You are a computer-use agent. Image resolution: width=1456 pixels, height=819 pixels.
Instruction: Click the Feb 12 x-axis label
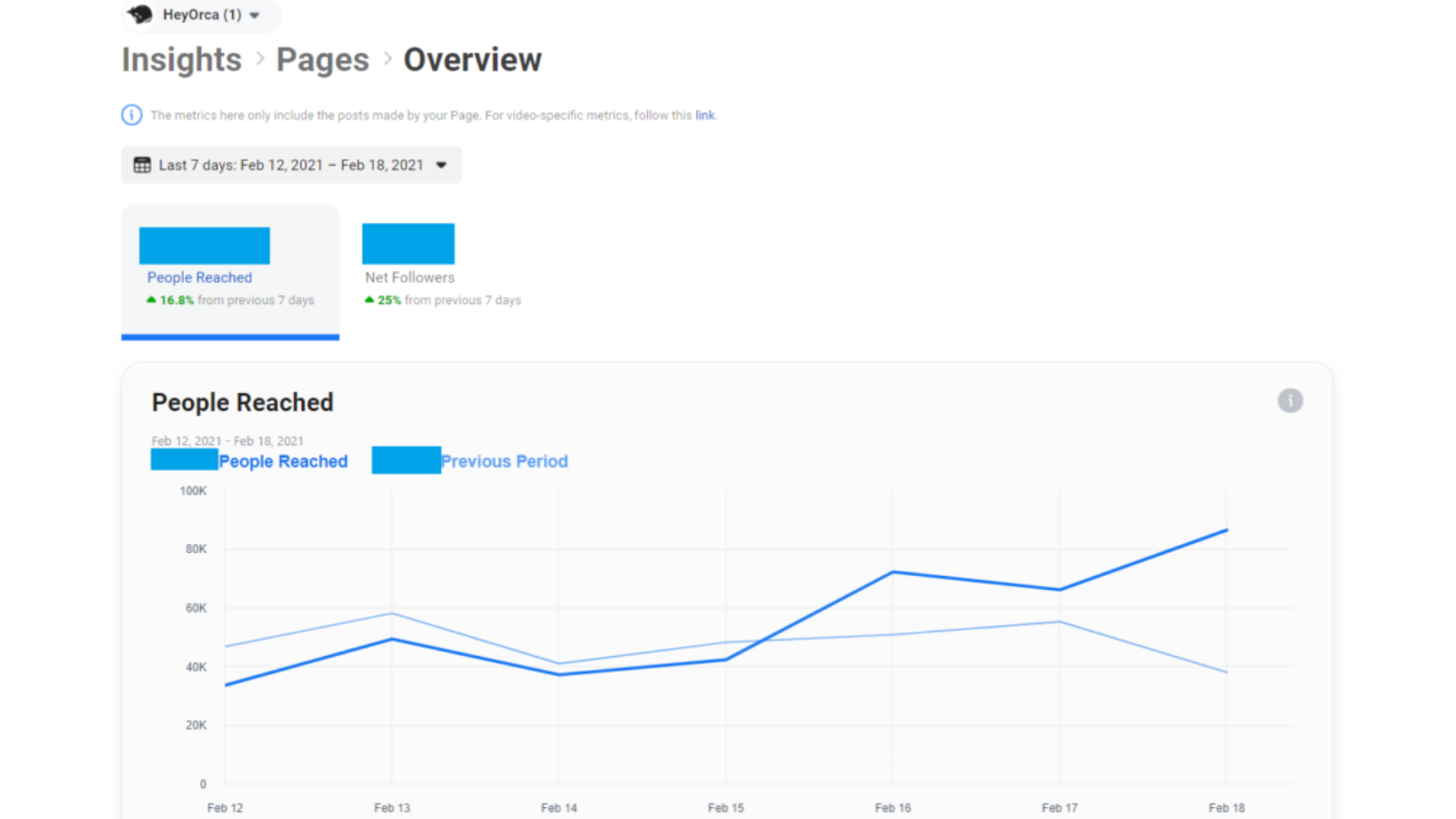tap(225, 808)
